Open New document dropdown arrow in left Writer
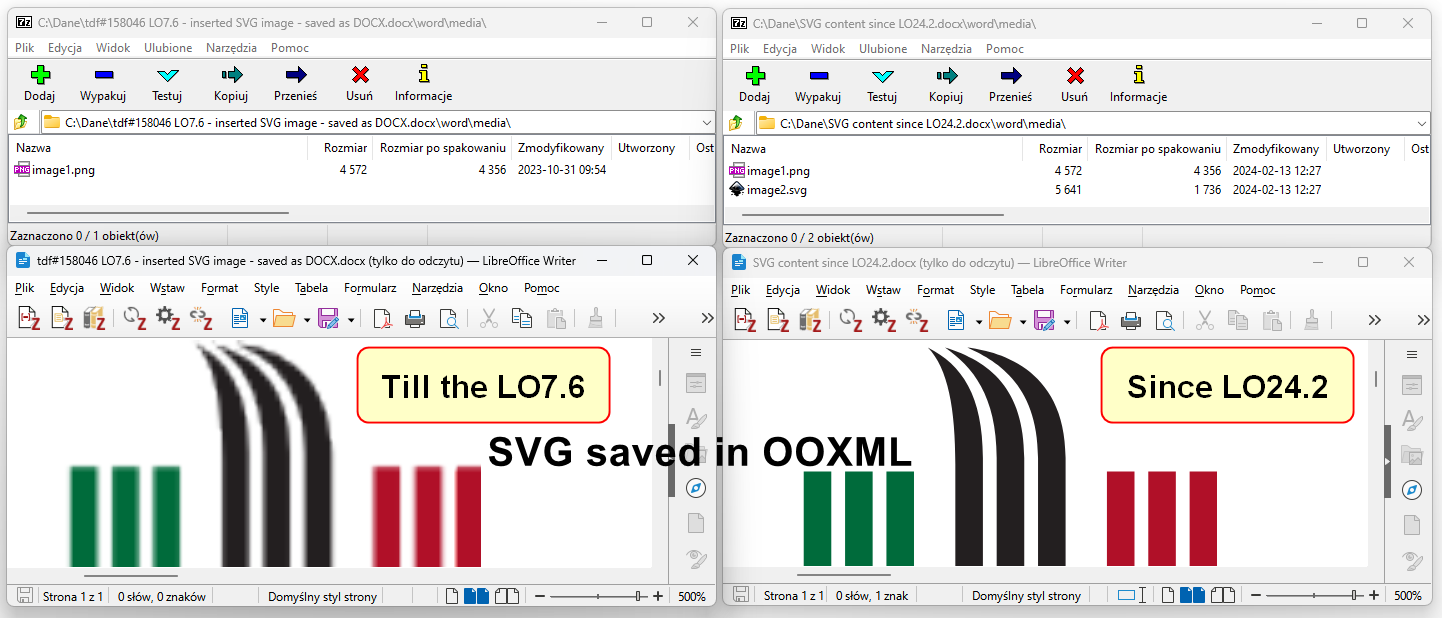 tap(263, 320)
